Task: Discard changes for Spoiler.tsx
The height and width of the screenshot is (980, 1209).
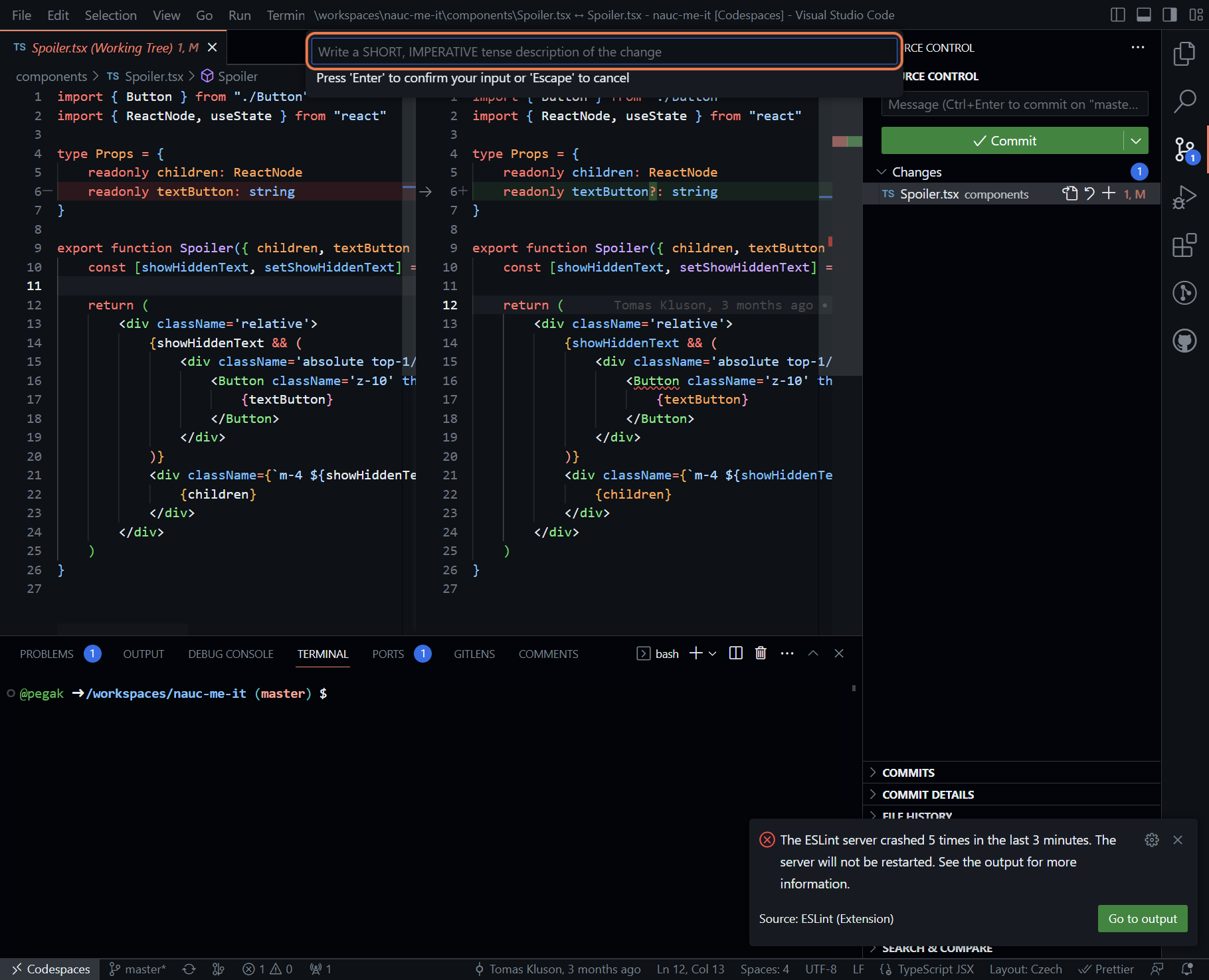Action: 1089,193
